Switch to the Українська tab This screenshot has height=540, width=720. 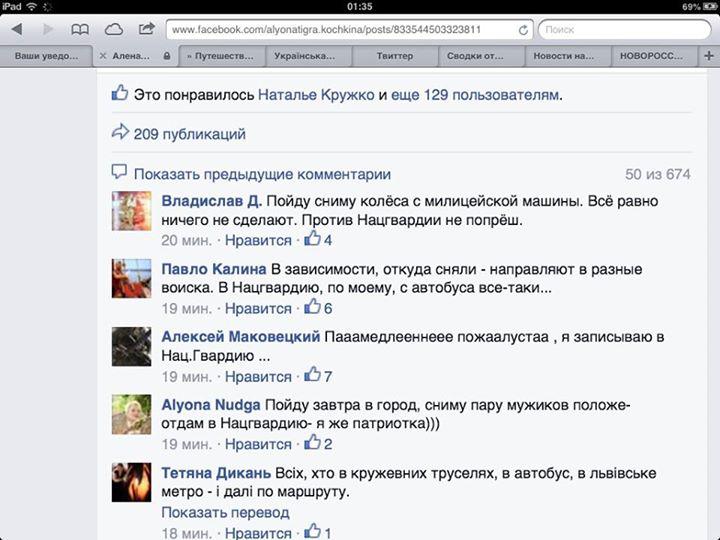click(304, 56)
